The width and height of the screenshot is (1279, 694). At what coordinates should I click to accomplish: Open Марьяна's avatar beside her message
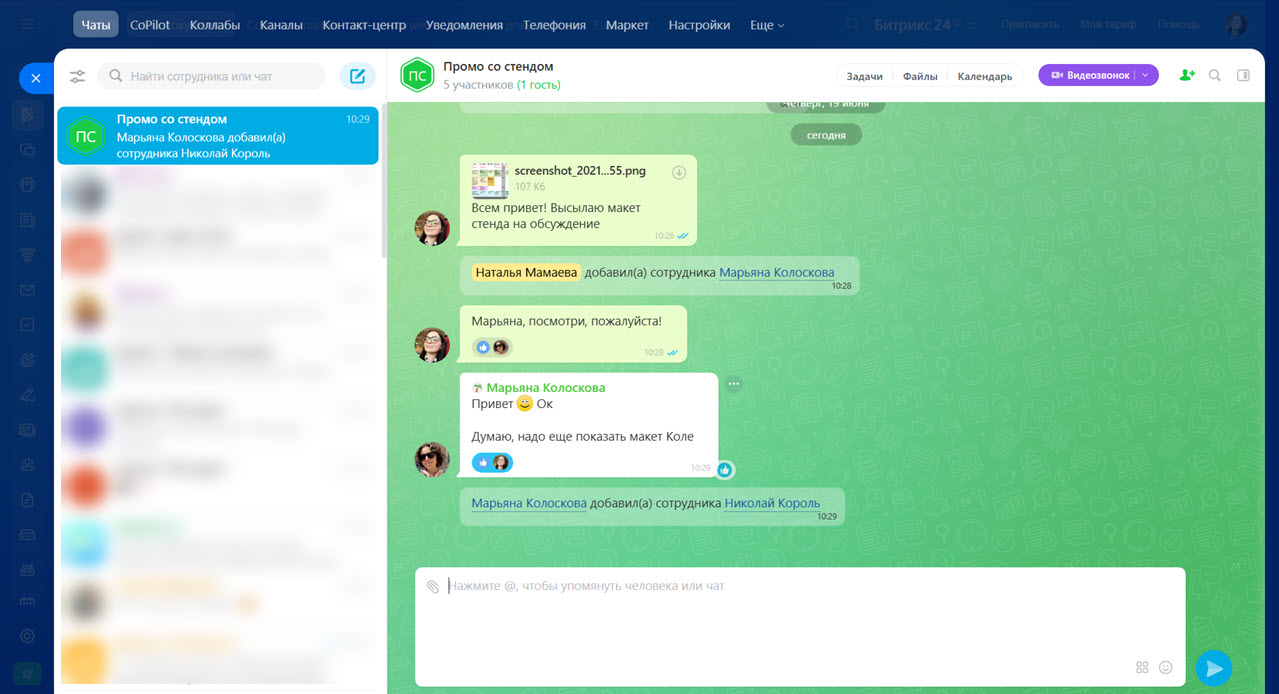[432, 459]
